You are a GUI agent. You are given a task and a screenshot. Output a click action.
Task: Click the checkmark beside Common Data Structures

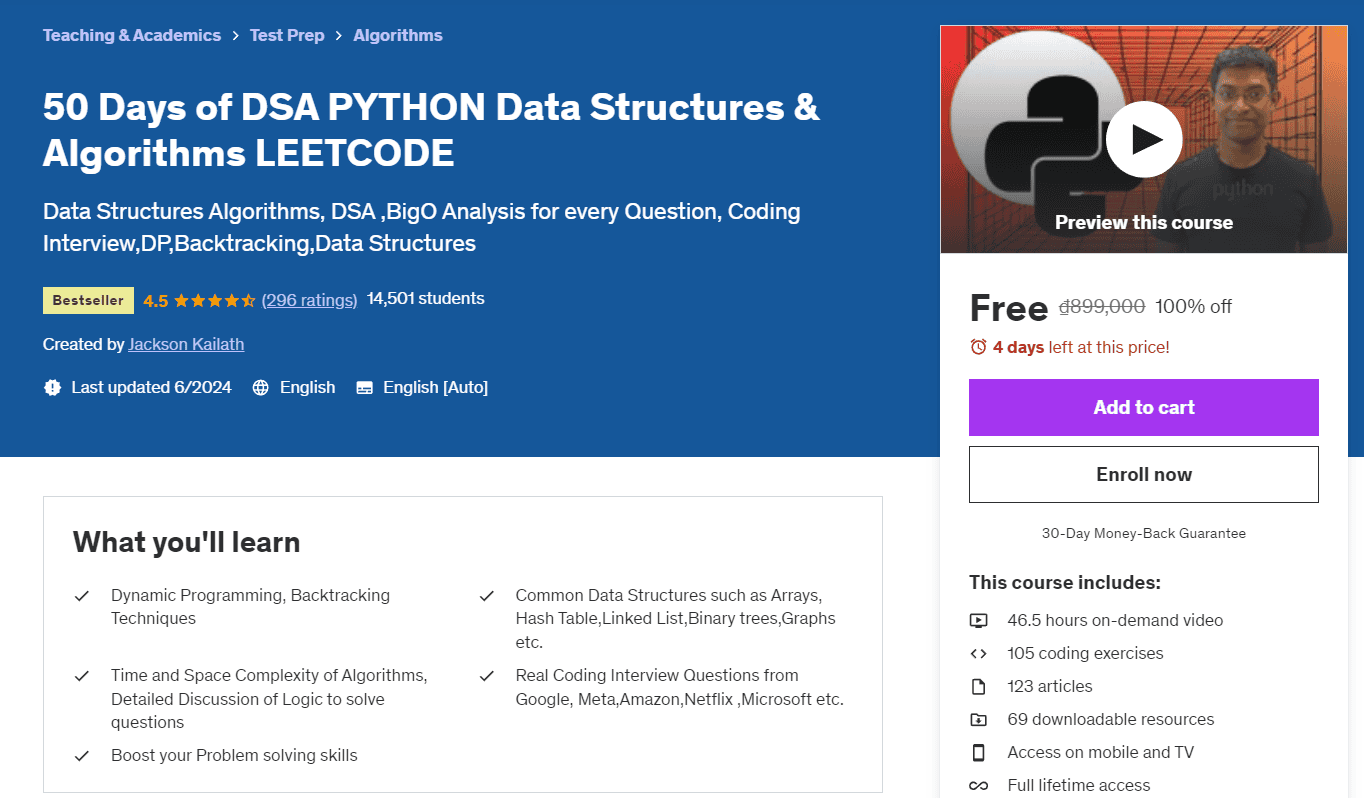(487, 596)
